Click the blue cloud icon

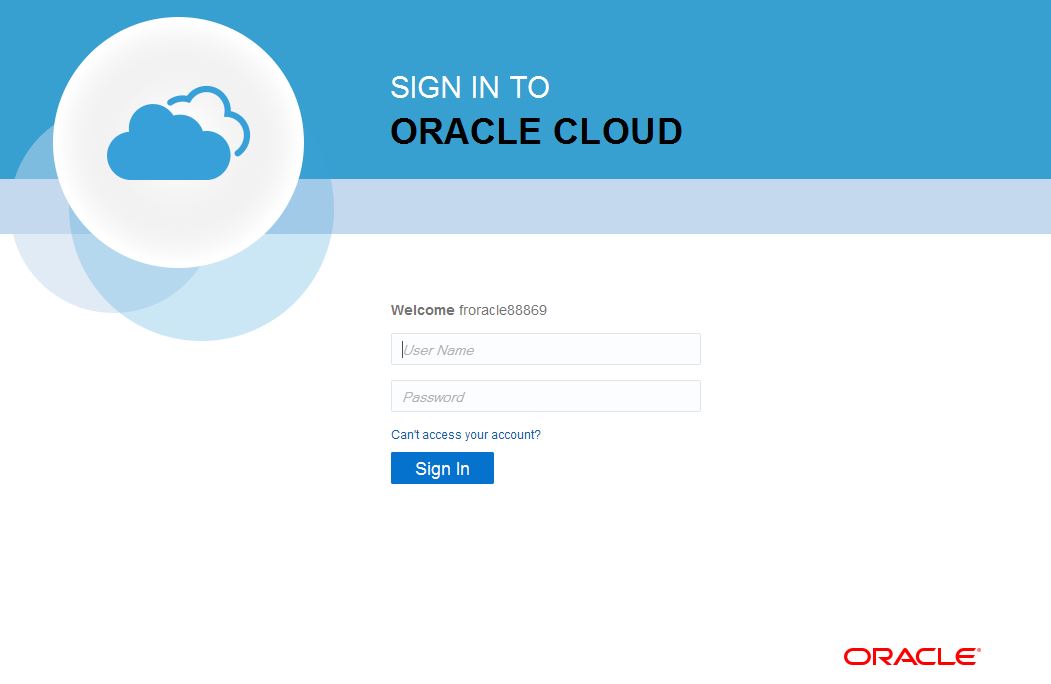tap(178, 133)
